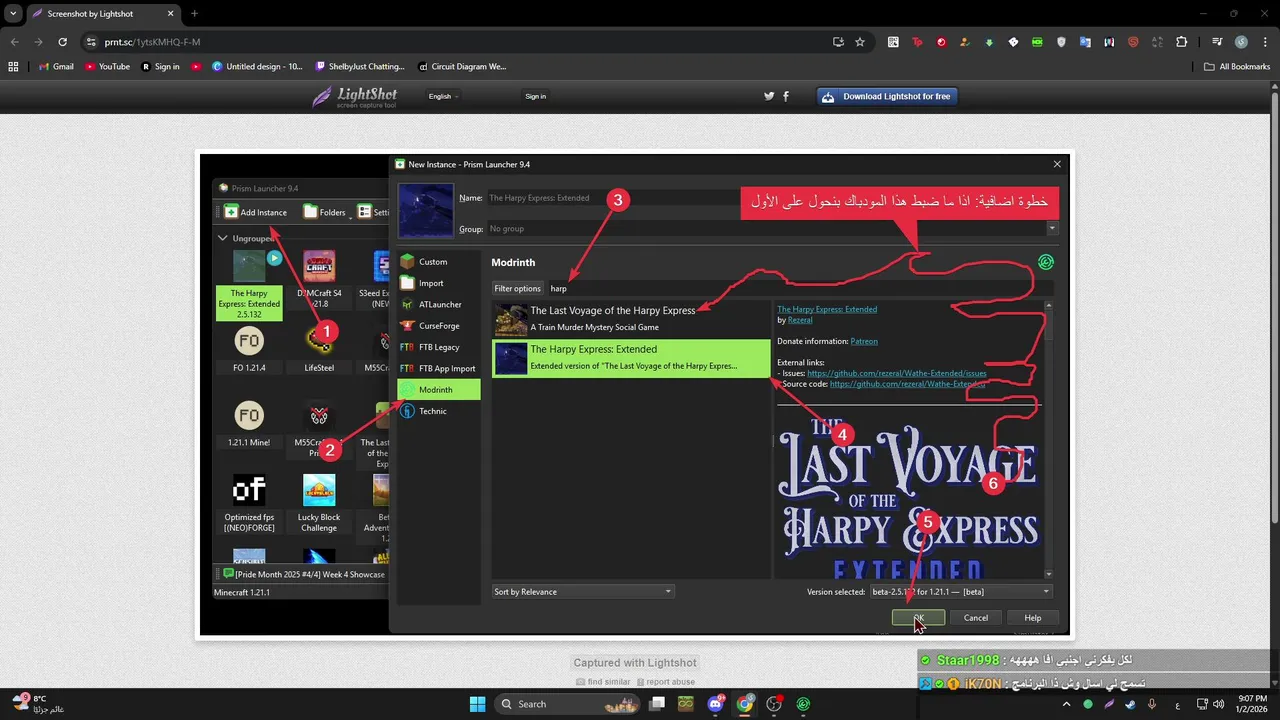1280x720 pixels.
Task: Open Lightshot Facebook icon
Action: point(786,97)
